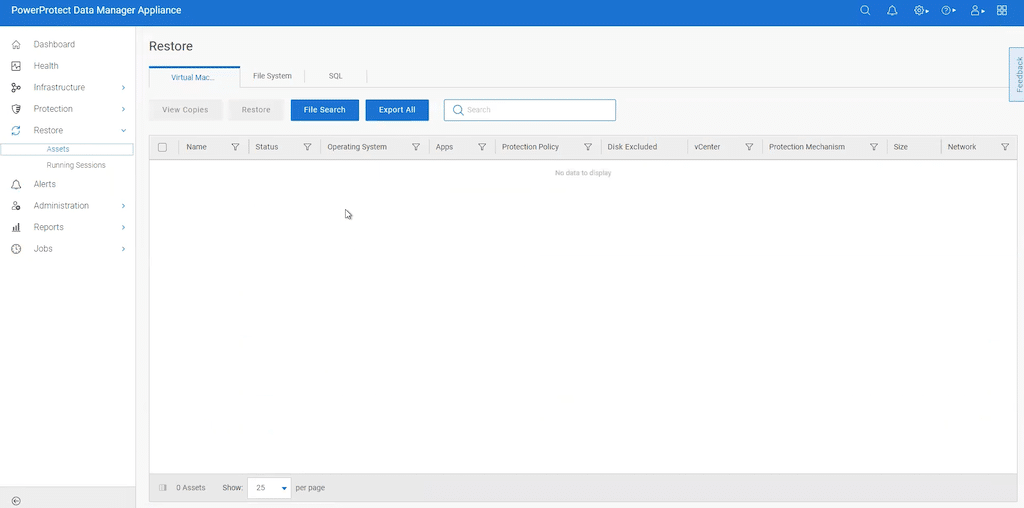
Task: Open Running Sessions under Restore
Action: coord(76,165)
